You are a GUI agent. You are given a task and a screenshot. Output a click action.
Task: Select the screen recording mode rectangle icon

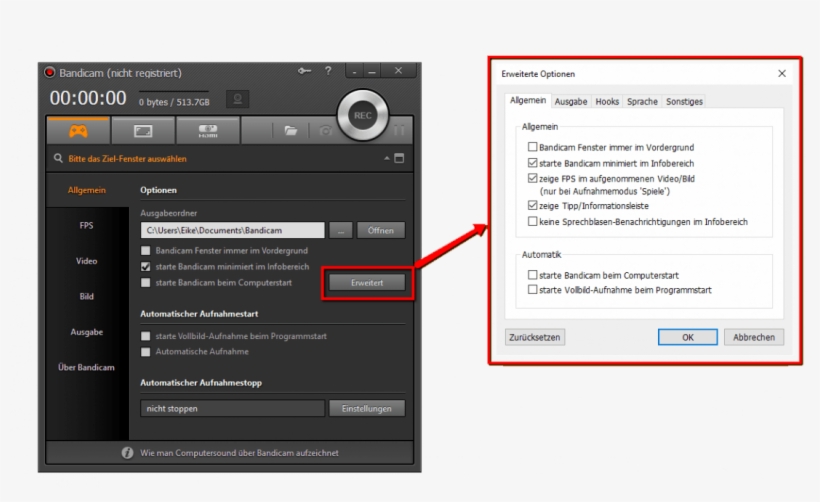pyautogui.click(x=143, y=131)
